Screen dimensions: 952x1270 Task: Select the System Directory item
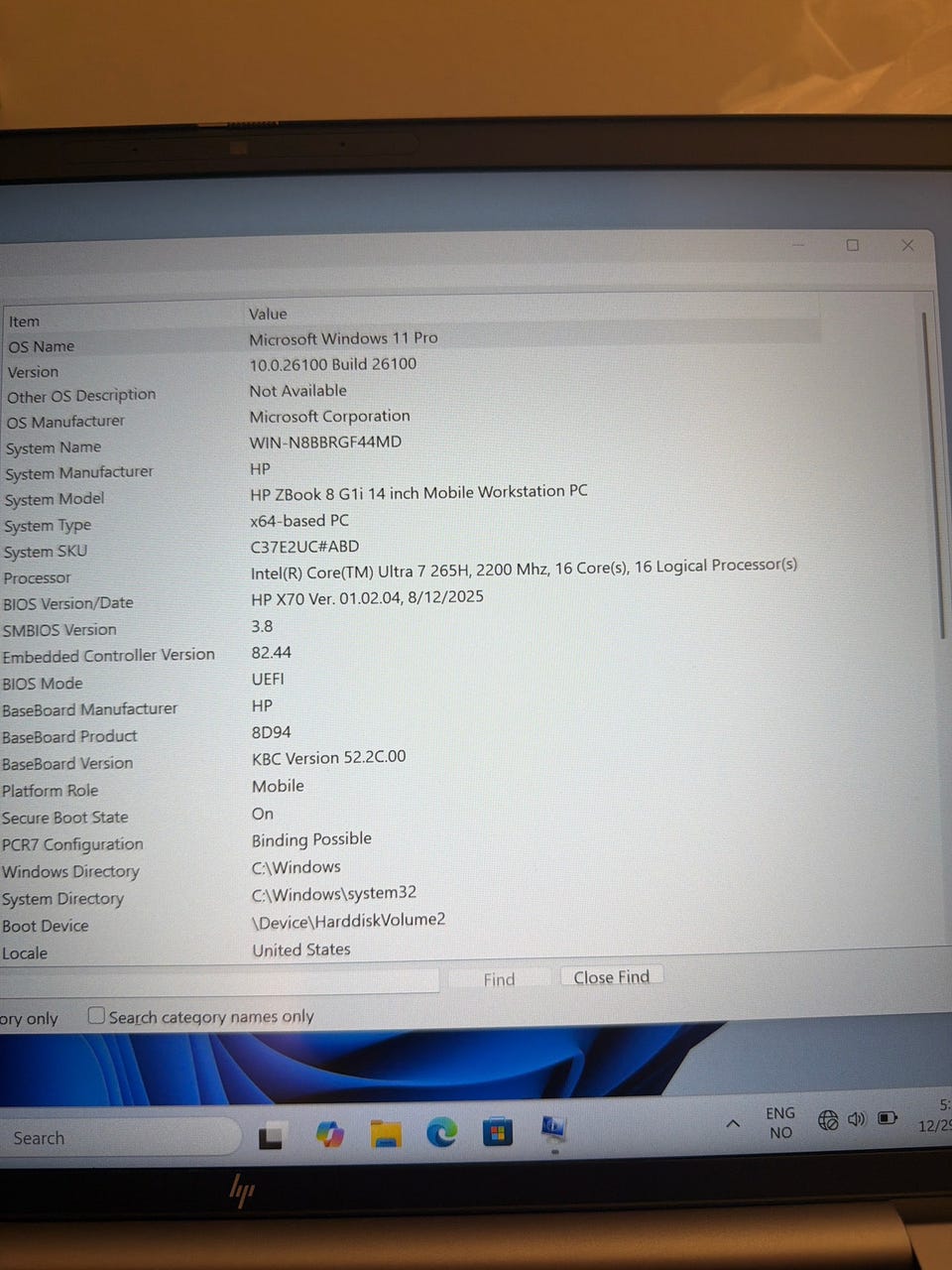[62, 899]
